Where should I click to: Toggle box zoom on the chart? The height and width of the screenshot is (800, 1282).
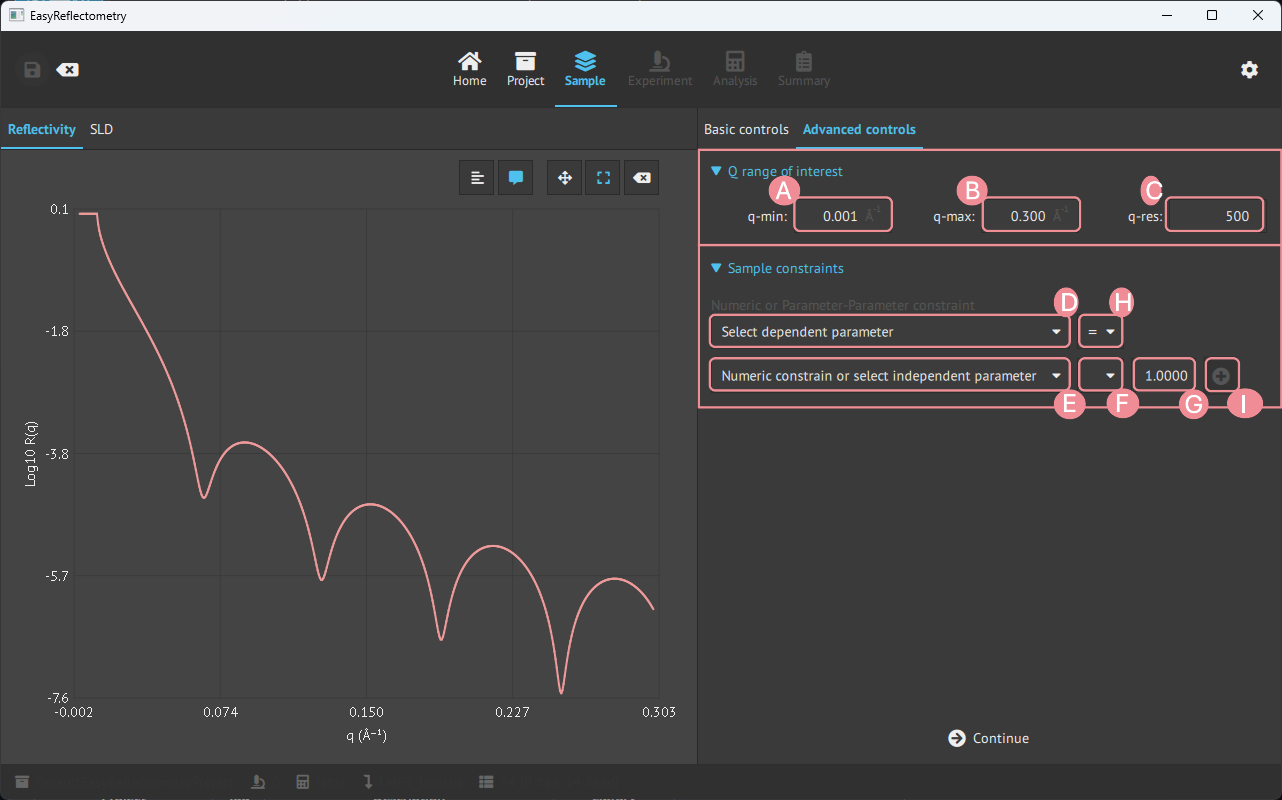point(603,178)
